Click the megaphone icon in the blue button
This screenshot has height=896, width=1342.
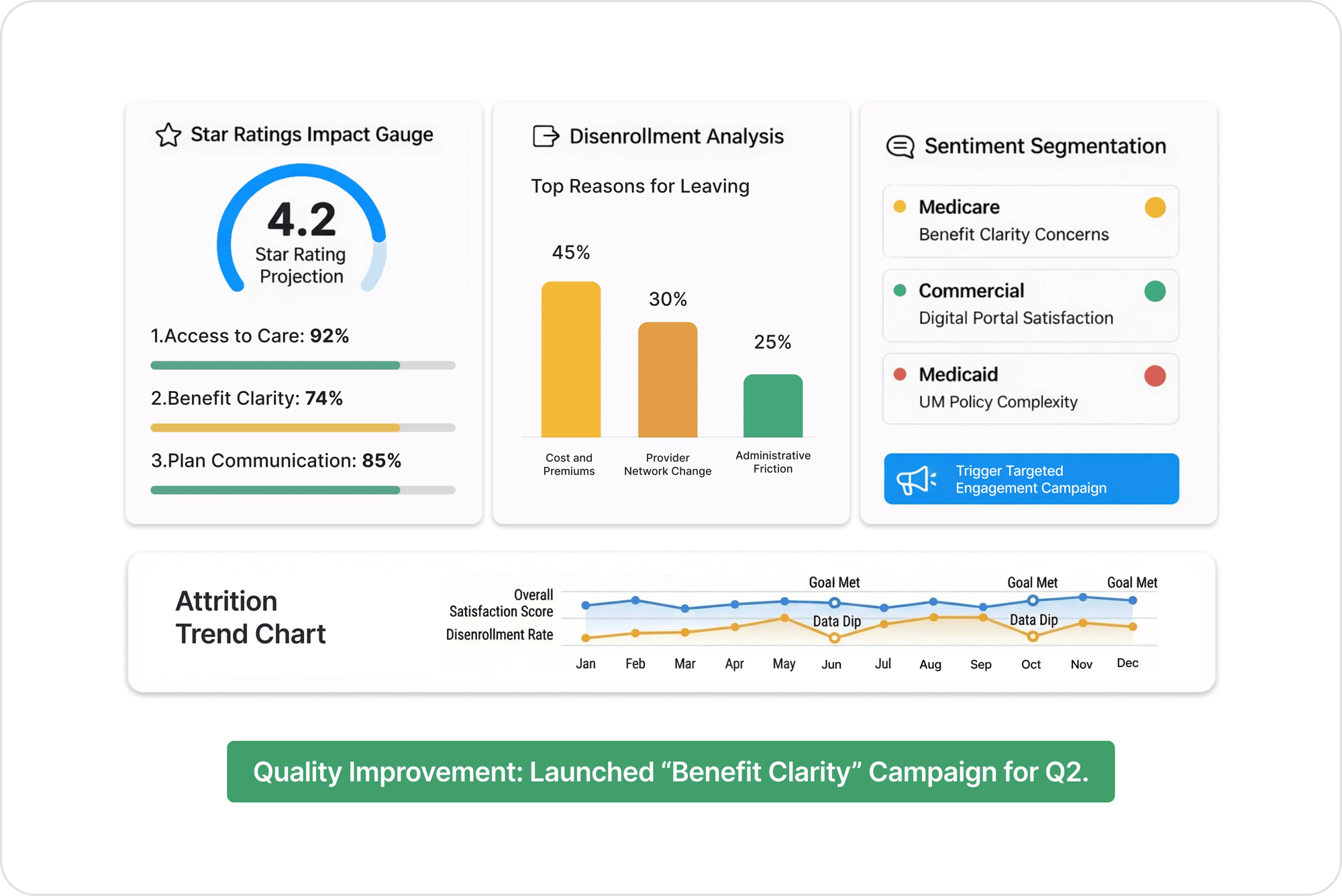point(917,480)
